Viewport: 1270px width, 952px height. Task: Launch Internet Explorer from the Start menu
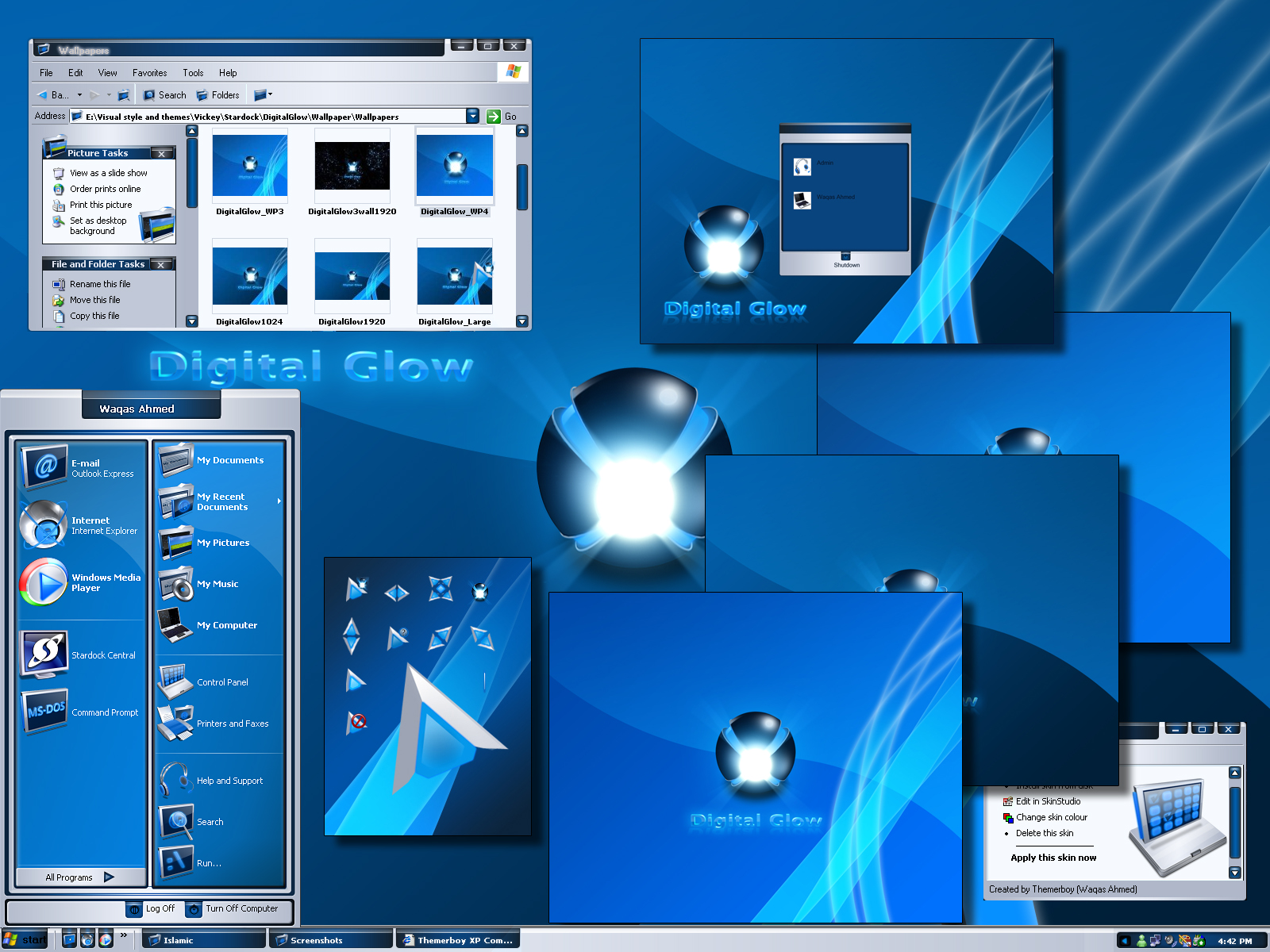81,525
